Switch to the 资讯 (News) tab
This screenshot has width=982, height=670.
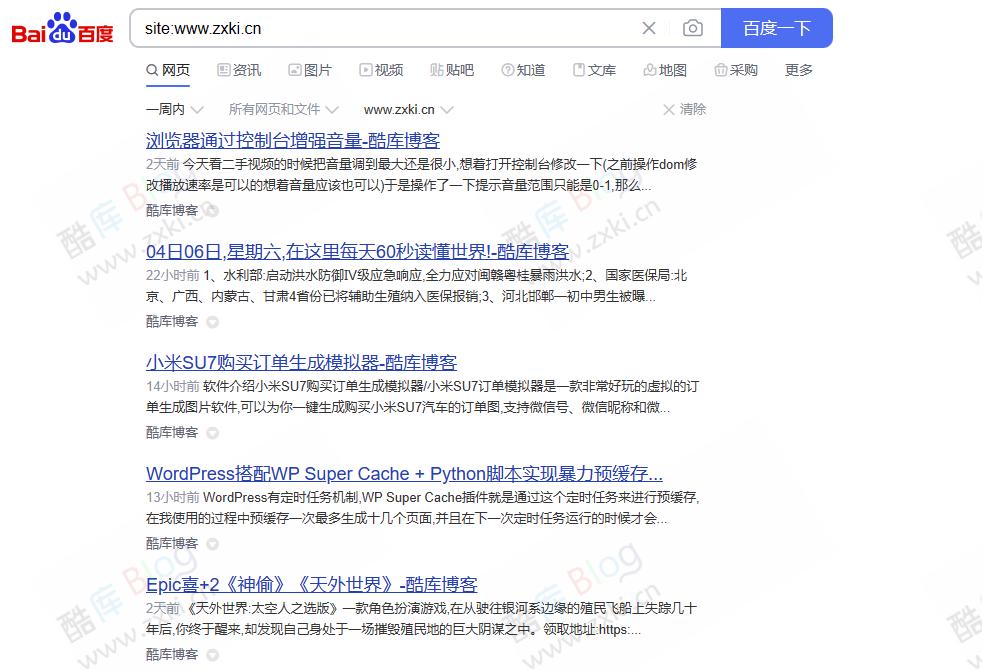pos(239,70)
